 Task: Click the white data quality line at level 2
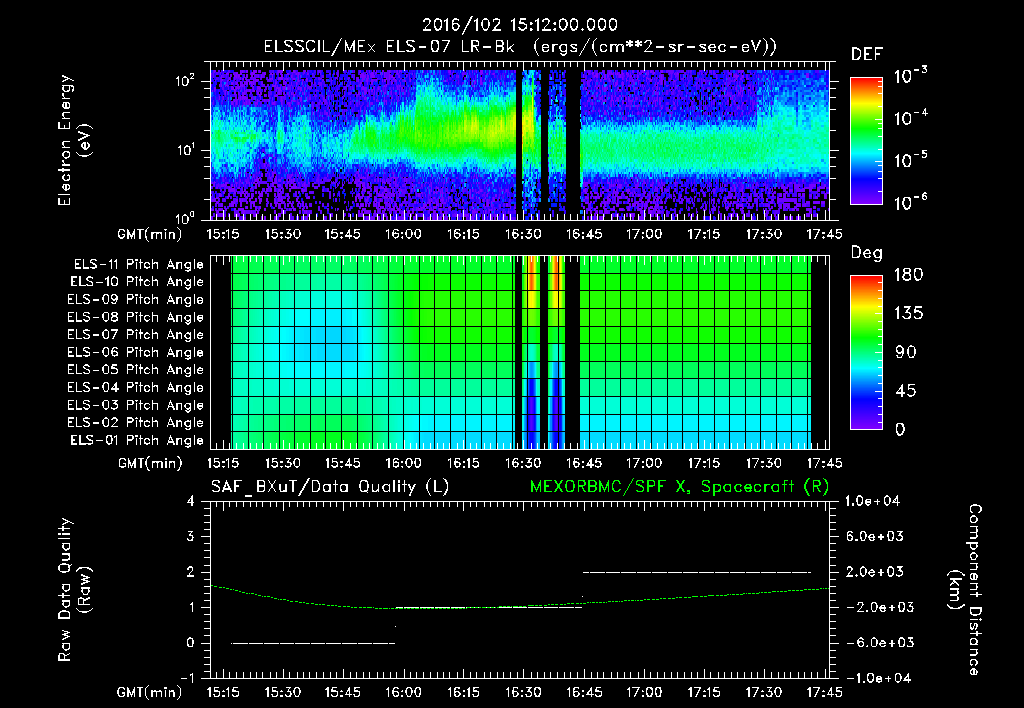[x=696, y=572]
